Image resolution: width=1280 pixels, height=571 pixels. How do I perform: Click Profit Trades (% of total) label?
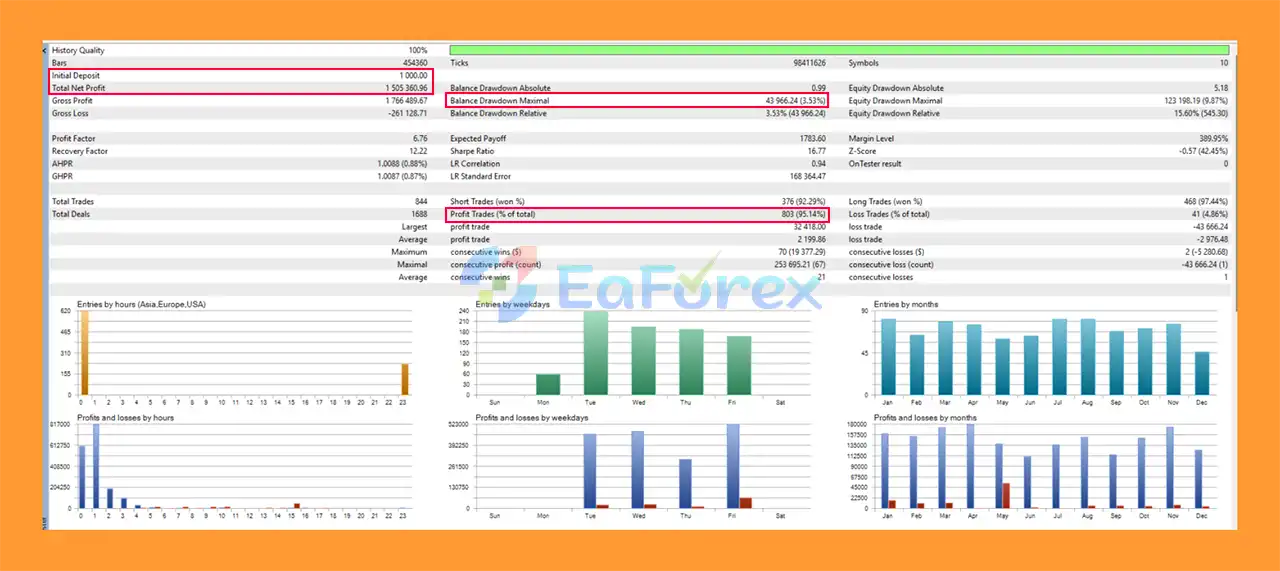pyautogui.click(x=492, y=214)
